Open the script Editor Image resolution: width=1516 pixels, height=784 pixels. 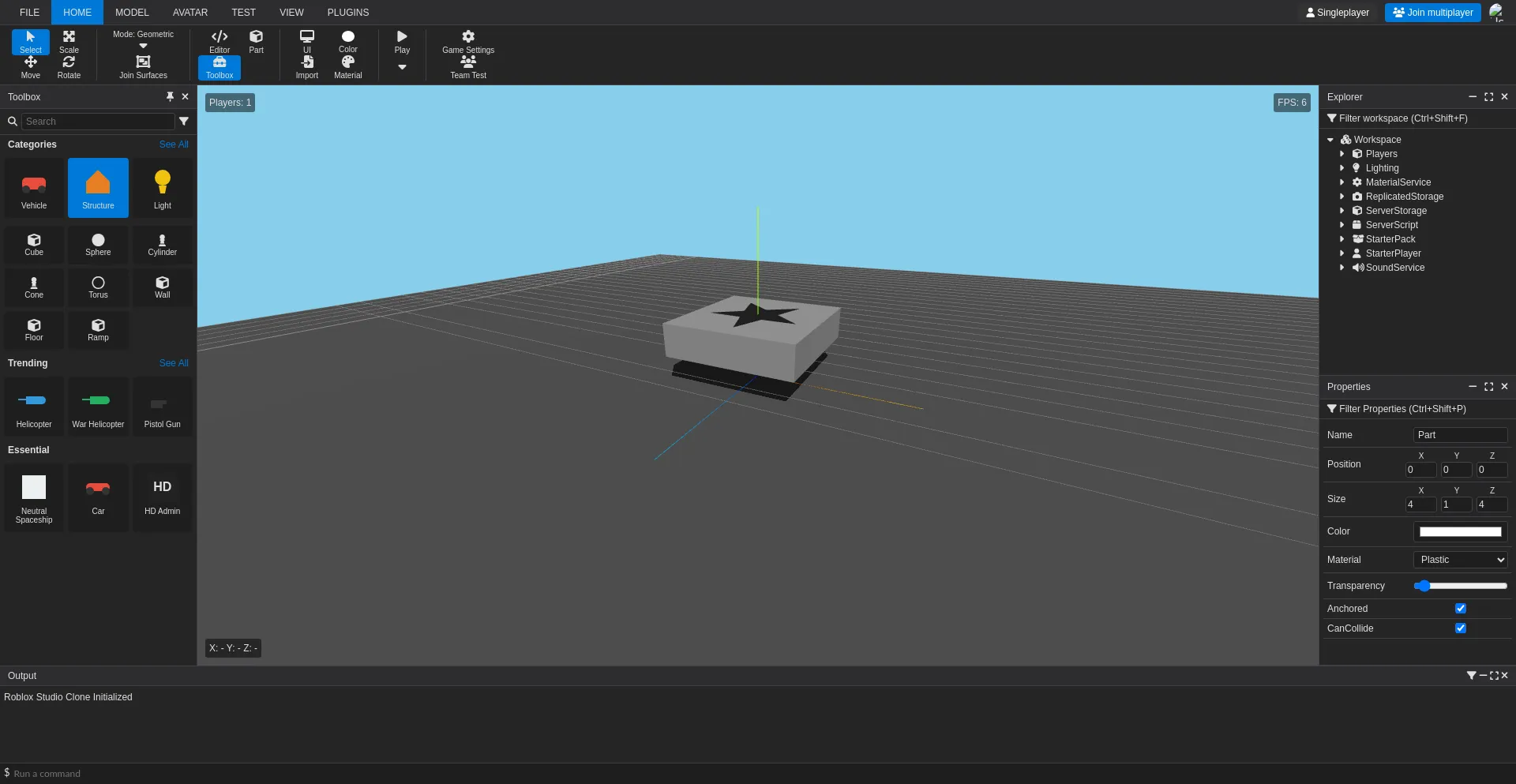(x=220, y=41)
